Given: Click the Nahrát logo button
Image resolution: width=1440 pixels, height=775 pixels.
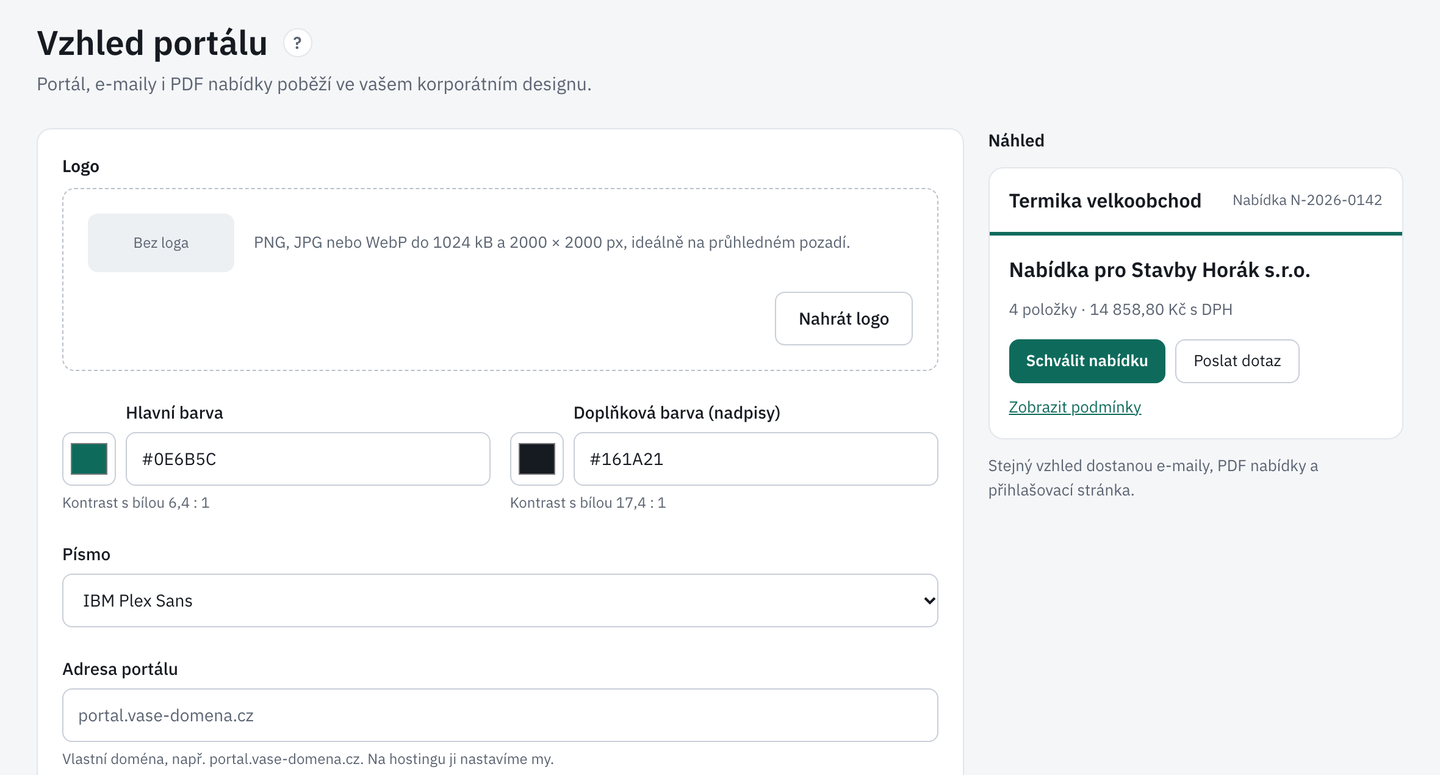Looking at the screenshot, I should pyautogui.click(x=843, y=318).
